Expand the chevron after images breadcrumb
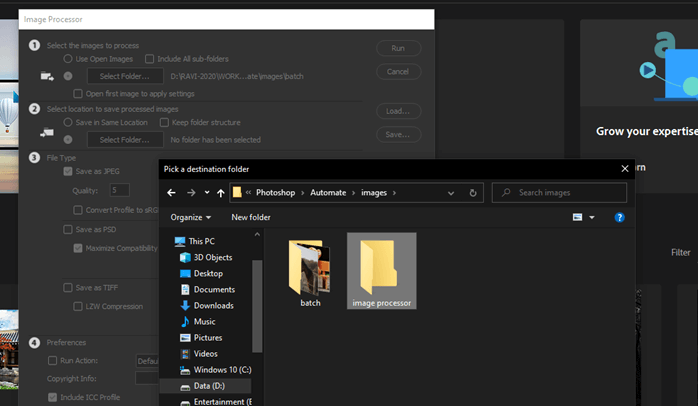 (394, 193)
